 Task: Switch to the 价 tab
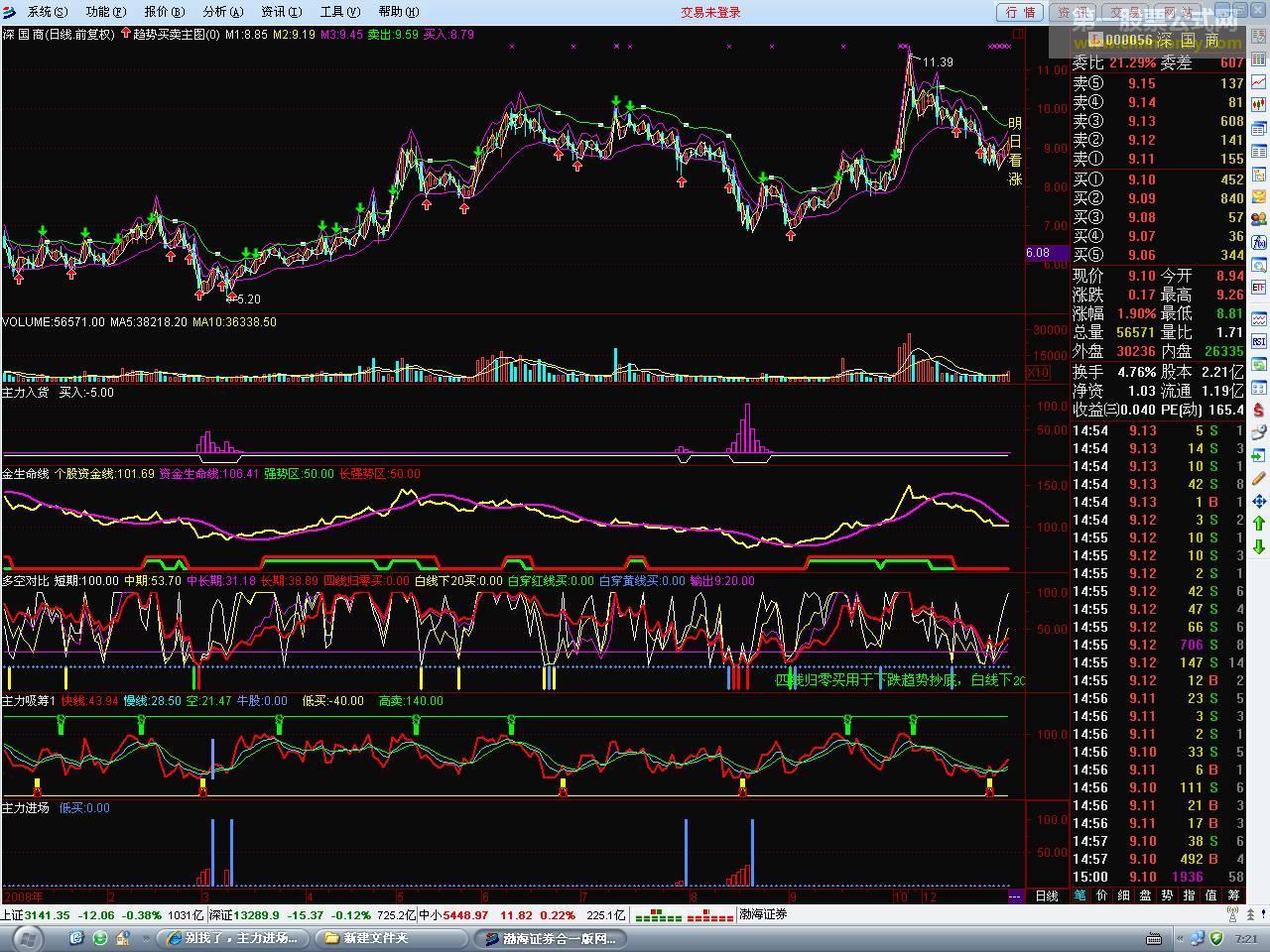tap(1102, 895)
